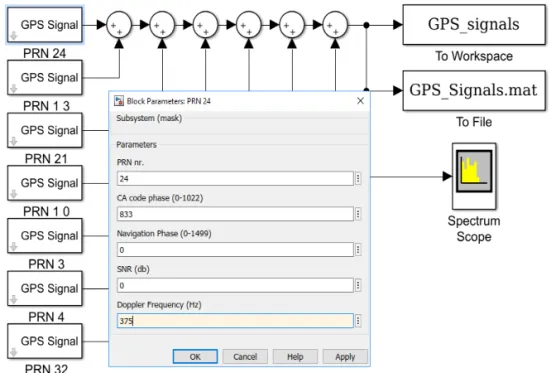Select the GPS Signal block PRN 4
The height and width of the screenshot is (373, 551).
45,288
